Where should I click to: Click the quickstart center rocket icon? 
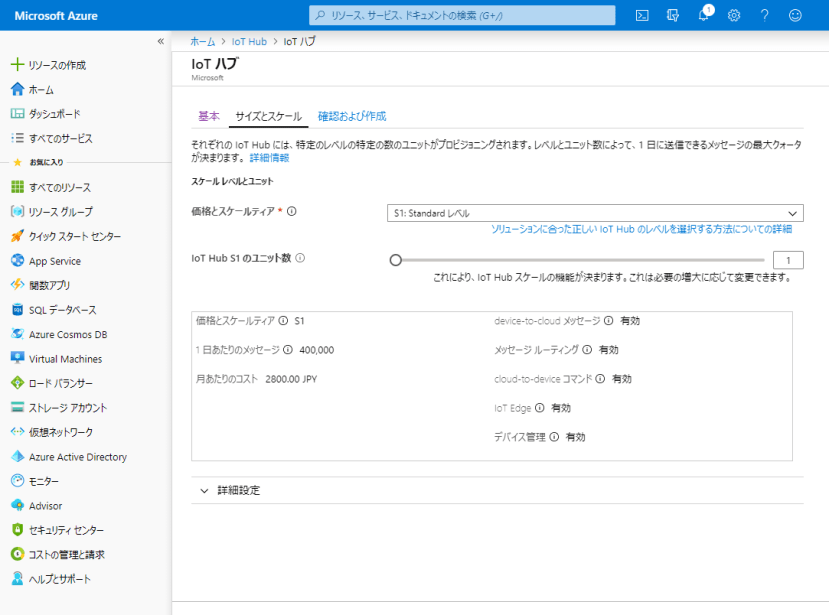click(x=17, y=236)
